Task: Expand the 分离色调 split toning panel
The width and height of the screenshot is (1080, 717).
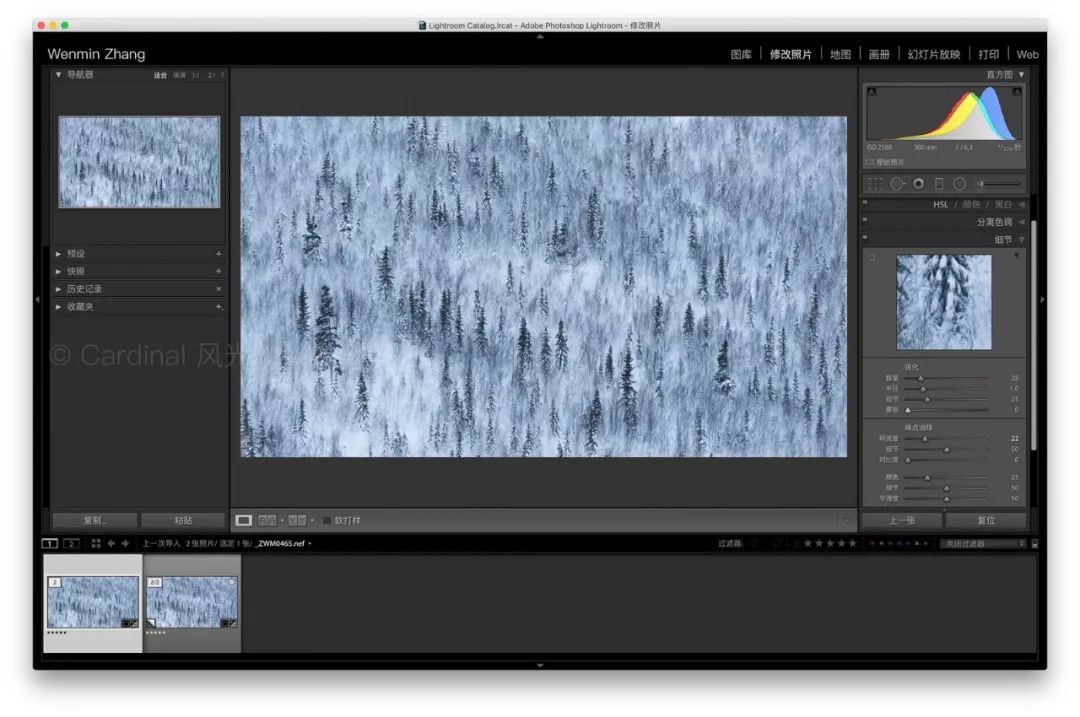Action: [x=1021, y=222]
